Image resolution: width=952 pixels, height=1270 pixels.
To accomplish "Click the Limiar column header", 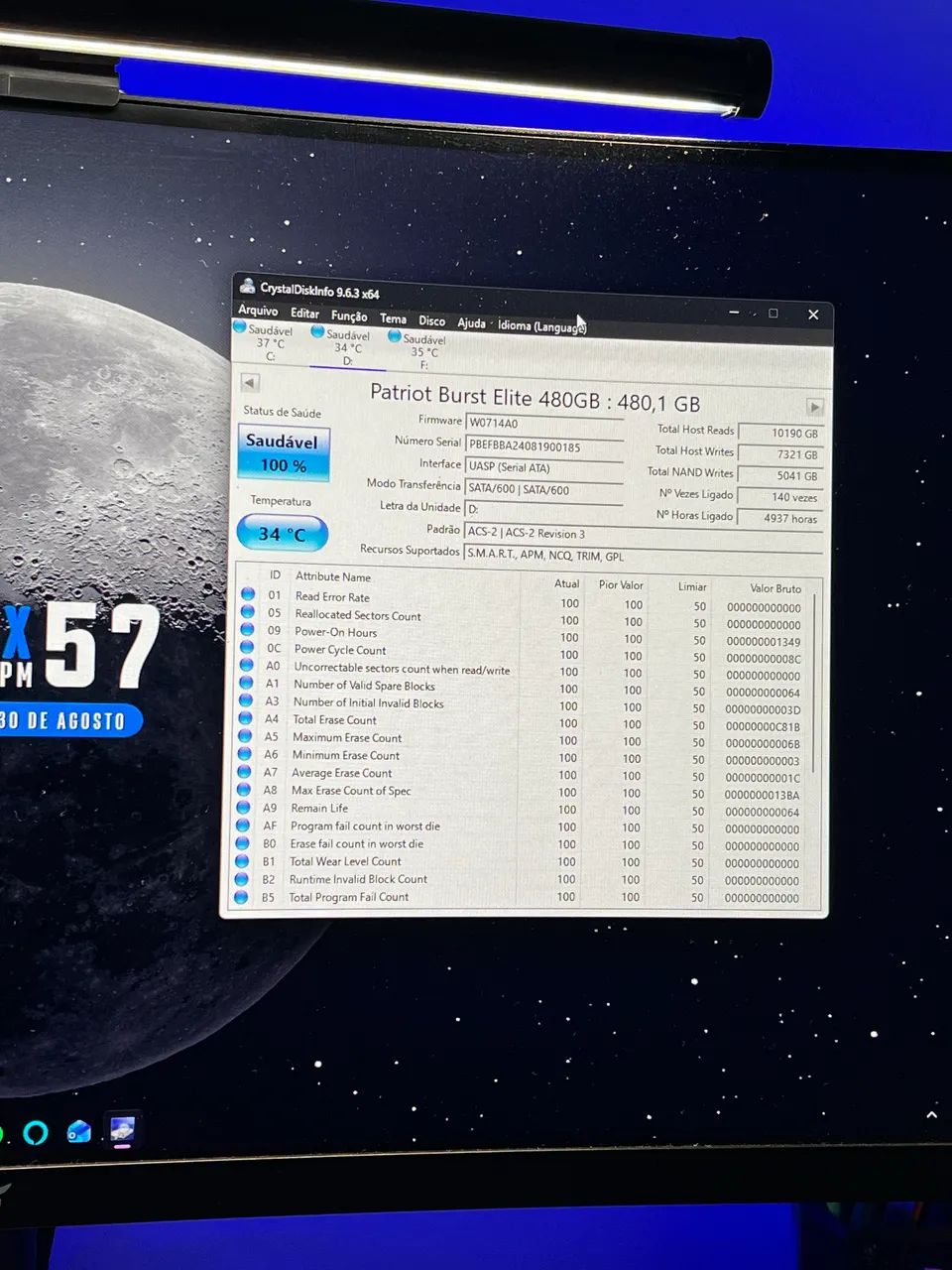I will (692, 586).
